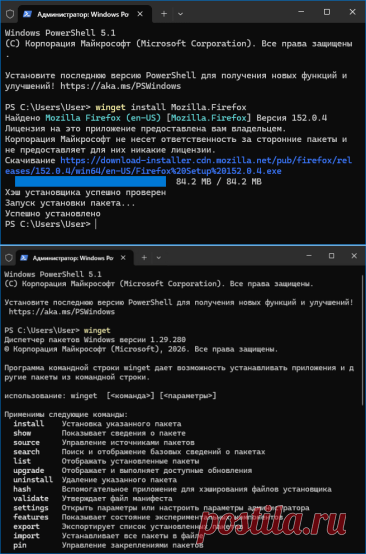366x554 pixels.
Task: Click '84.2 MB / 84.2 MB' size text
Action: [x=219, y=182]
